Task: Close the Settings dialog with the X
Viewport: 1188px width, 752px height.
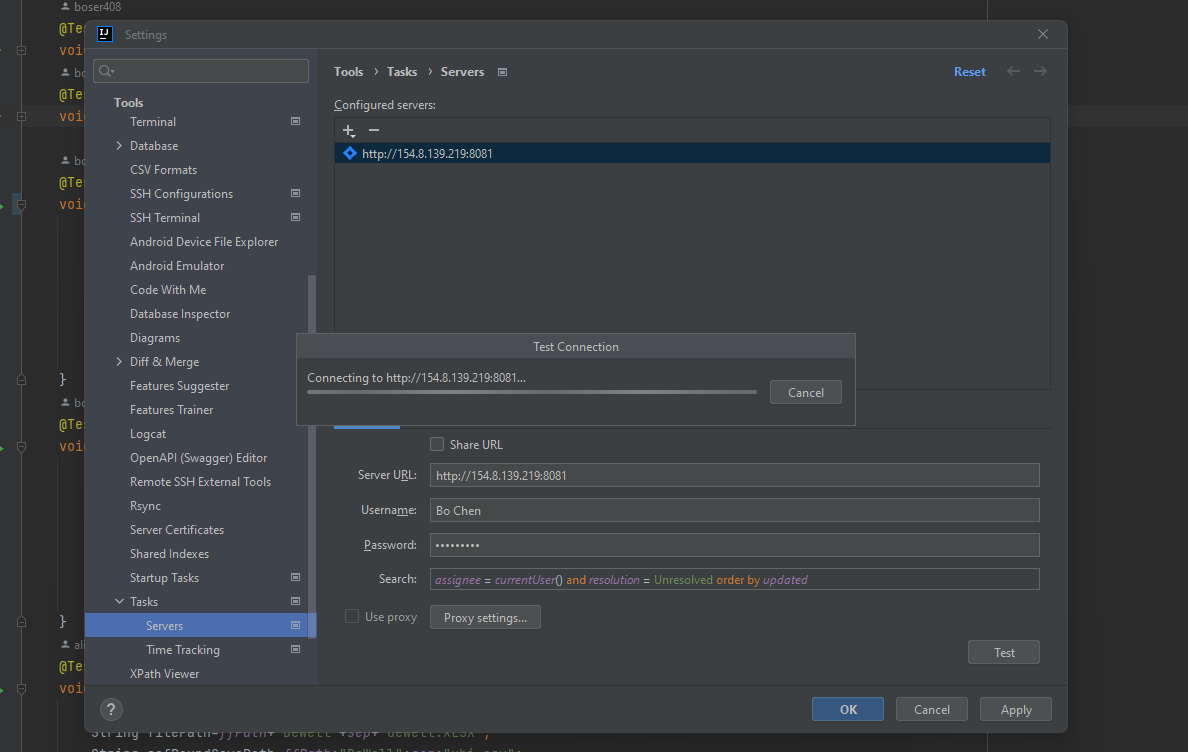Action: click(1043, 34)
